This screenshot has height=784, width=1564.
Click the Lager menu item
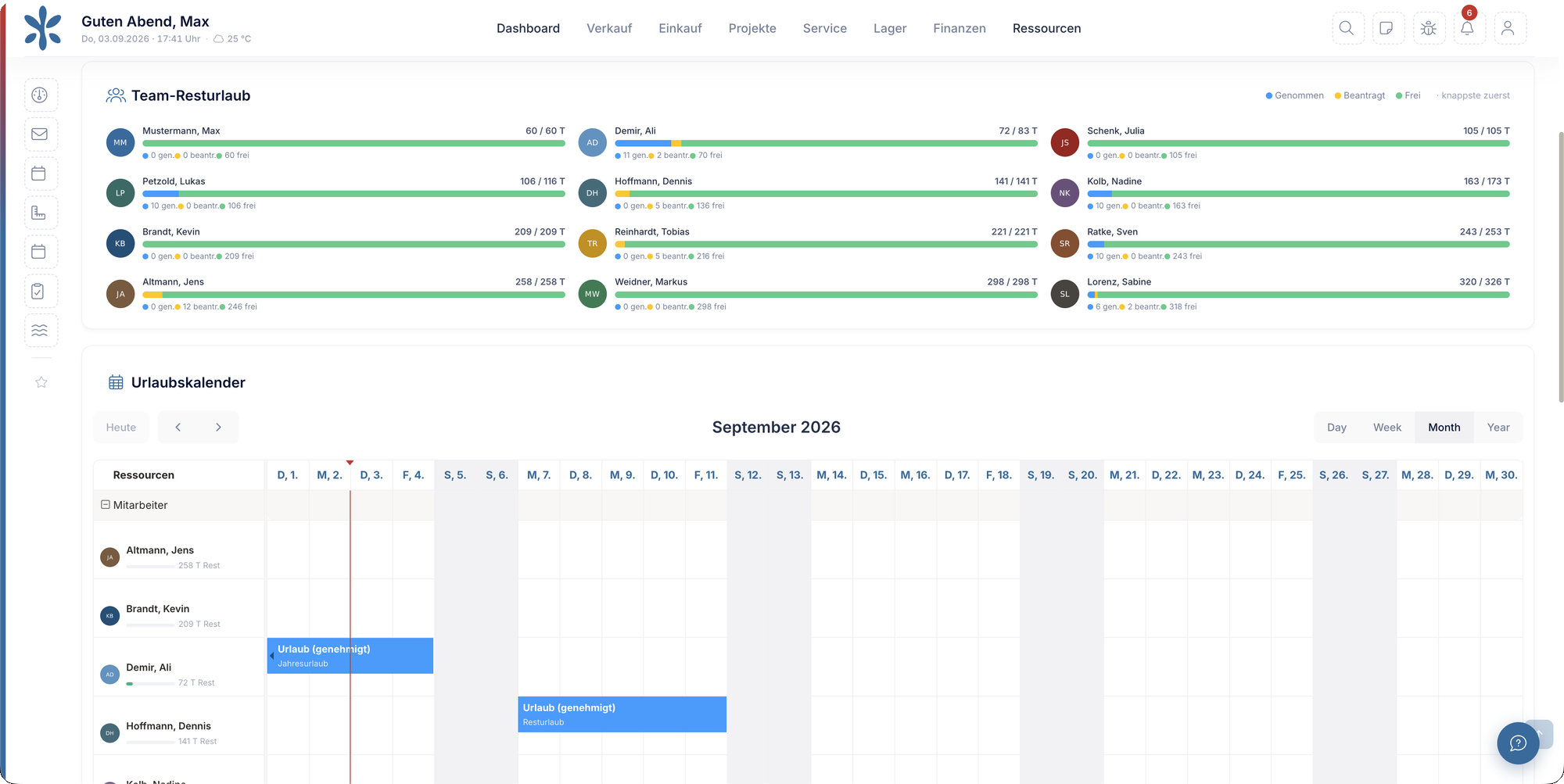tap(890, 28)
